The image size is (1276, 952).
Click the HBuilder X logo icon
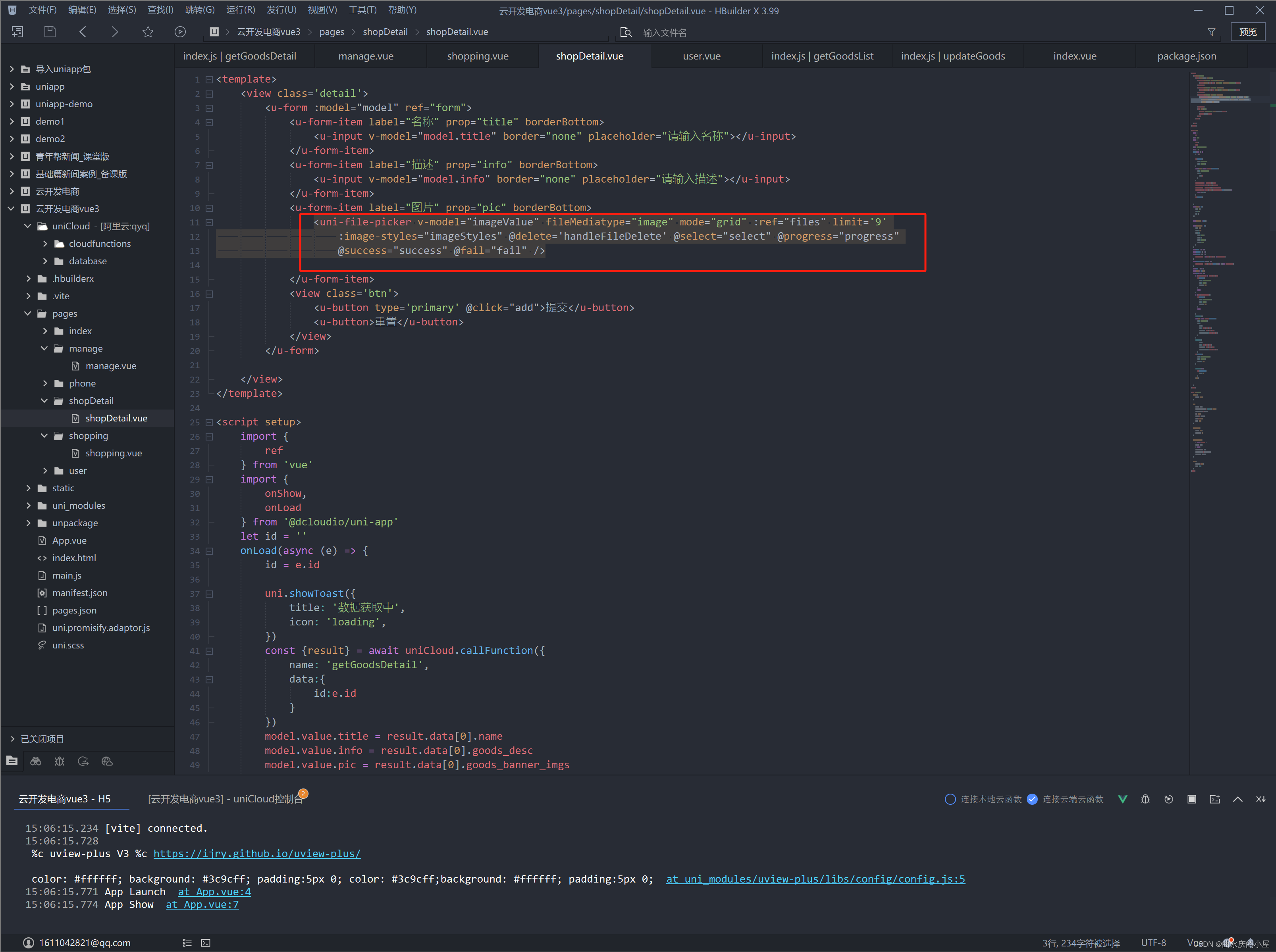[x=12, y=10]
